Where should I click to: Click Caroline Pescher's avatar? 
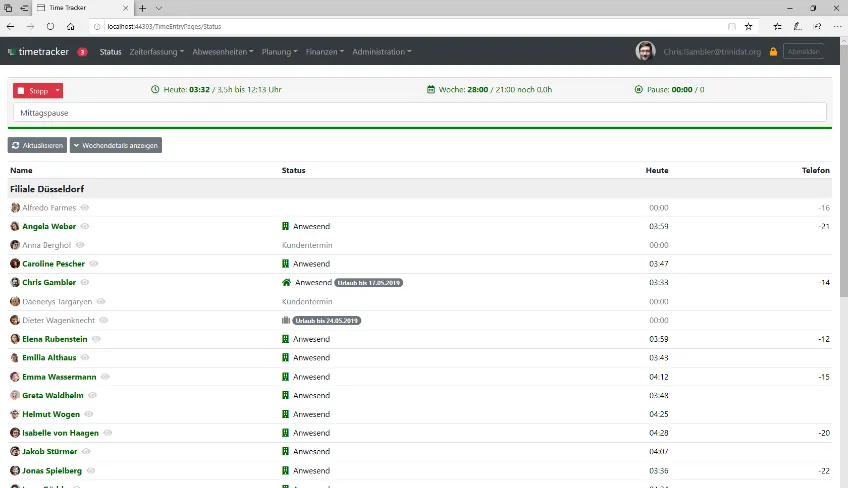tap(15, 263)
